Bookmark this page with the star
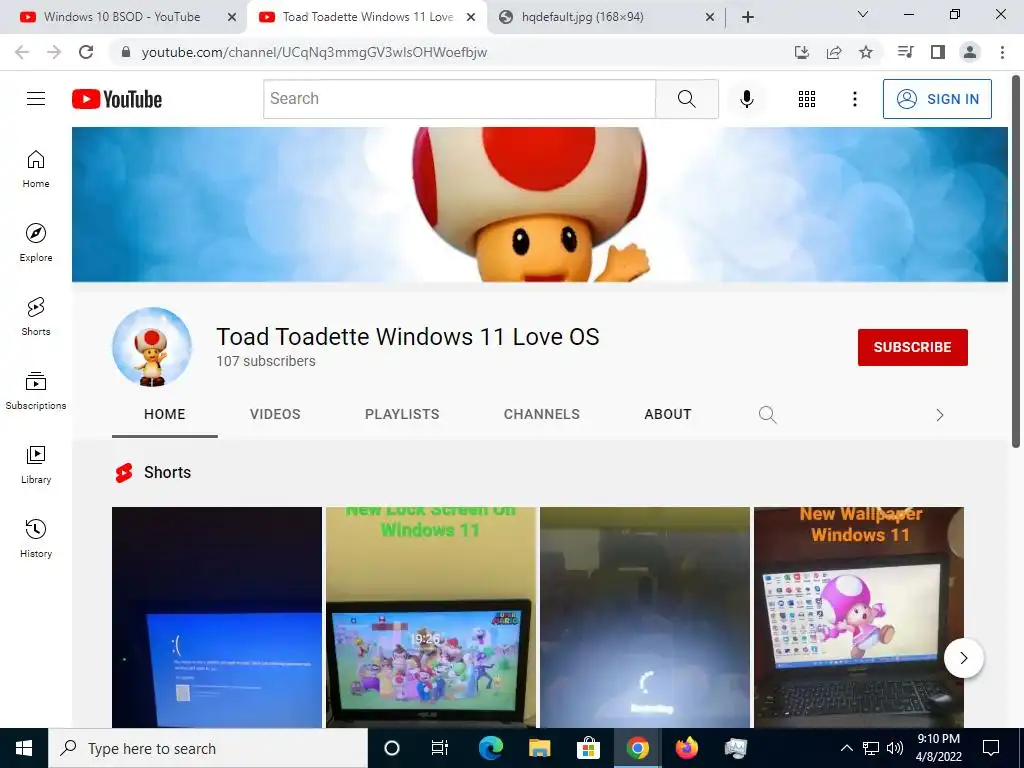This screenshot has height=768, width=1024. pyautogui.click(x=865, y=52)
